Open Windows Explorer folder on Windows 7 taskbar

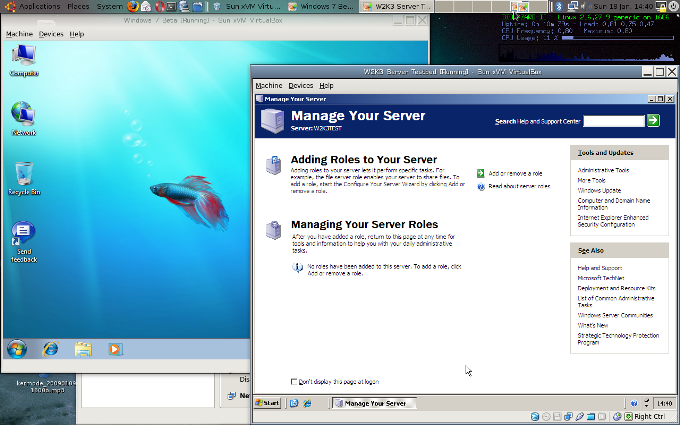[x=83, y=350]
